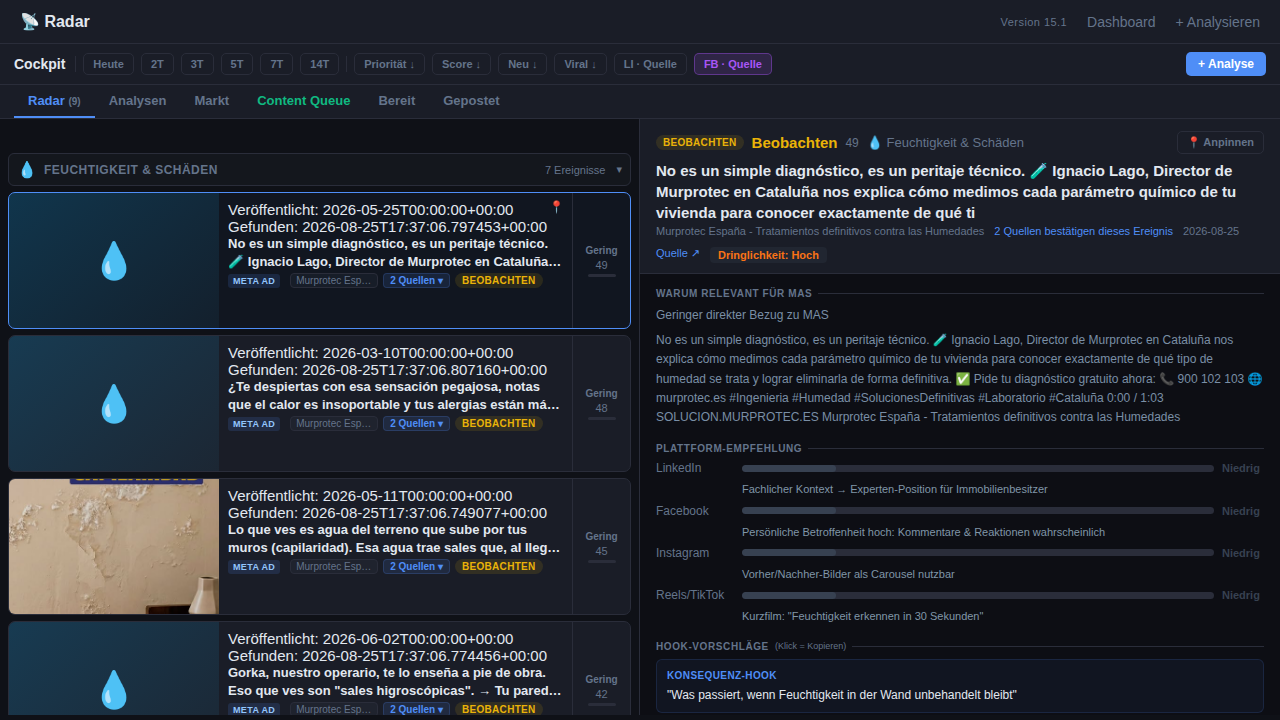This screenshot has width=1280, height=720.
Task: Click the BEOBACHTEN badge on the 'Lo que ves' card
Action: click(x=499, y=567)
